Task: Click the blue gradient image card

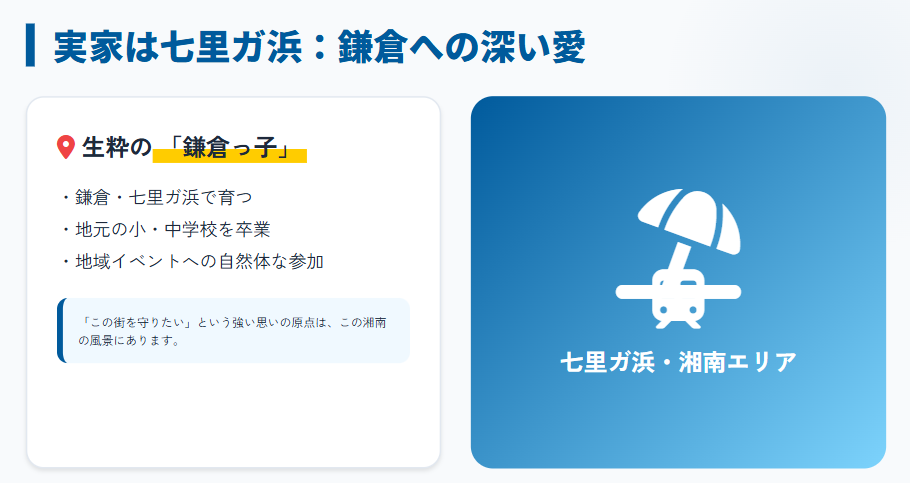Action: pos(678,282)
